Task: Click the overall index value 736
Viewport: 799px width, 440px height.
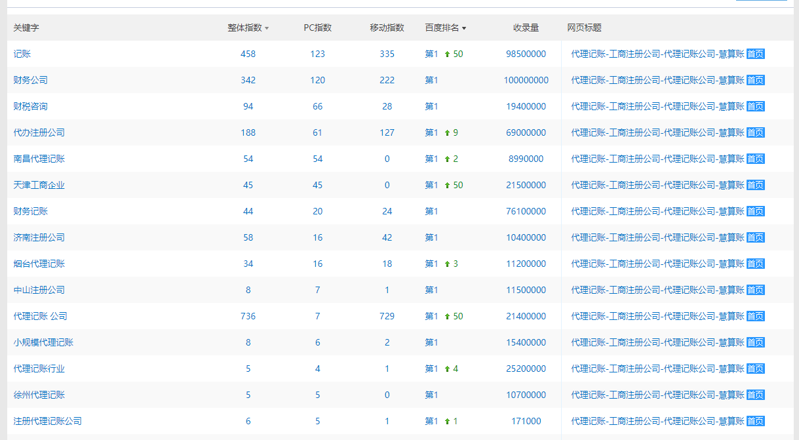Action: pos(248,316)
